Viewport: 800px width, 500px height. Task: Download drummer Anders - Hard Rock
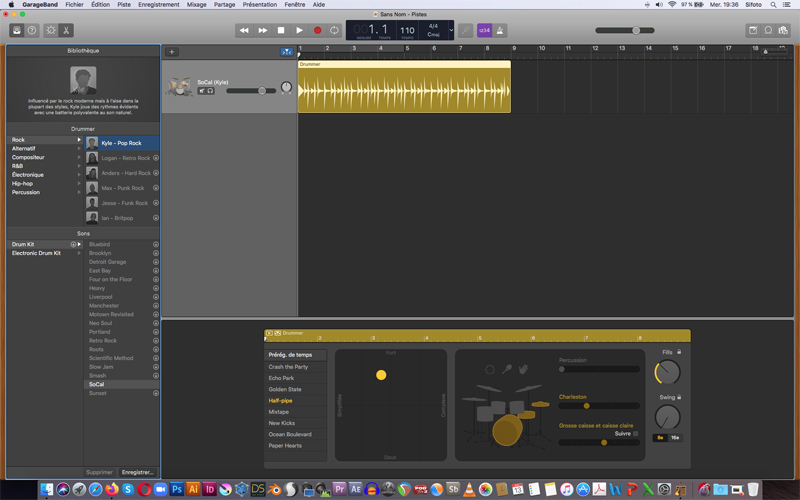(156, 173)
